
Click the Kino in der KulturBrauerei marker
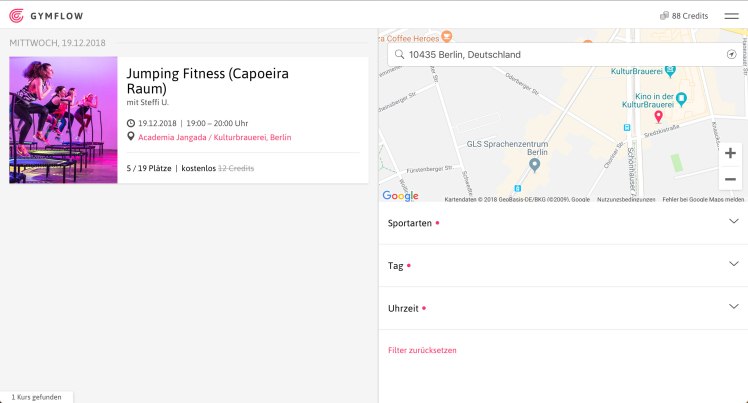pos(681,98)
